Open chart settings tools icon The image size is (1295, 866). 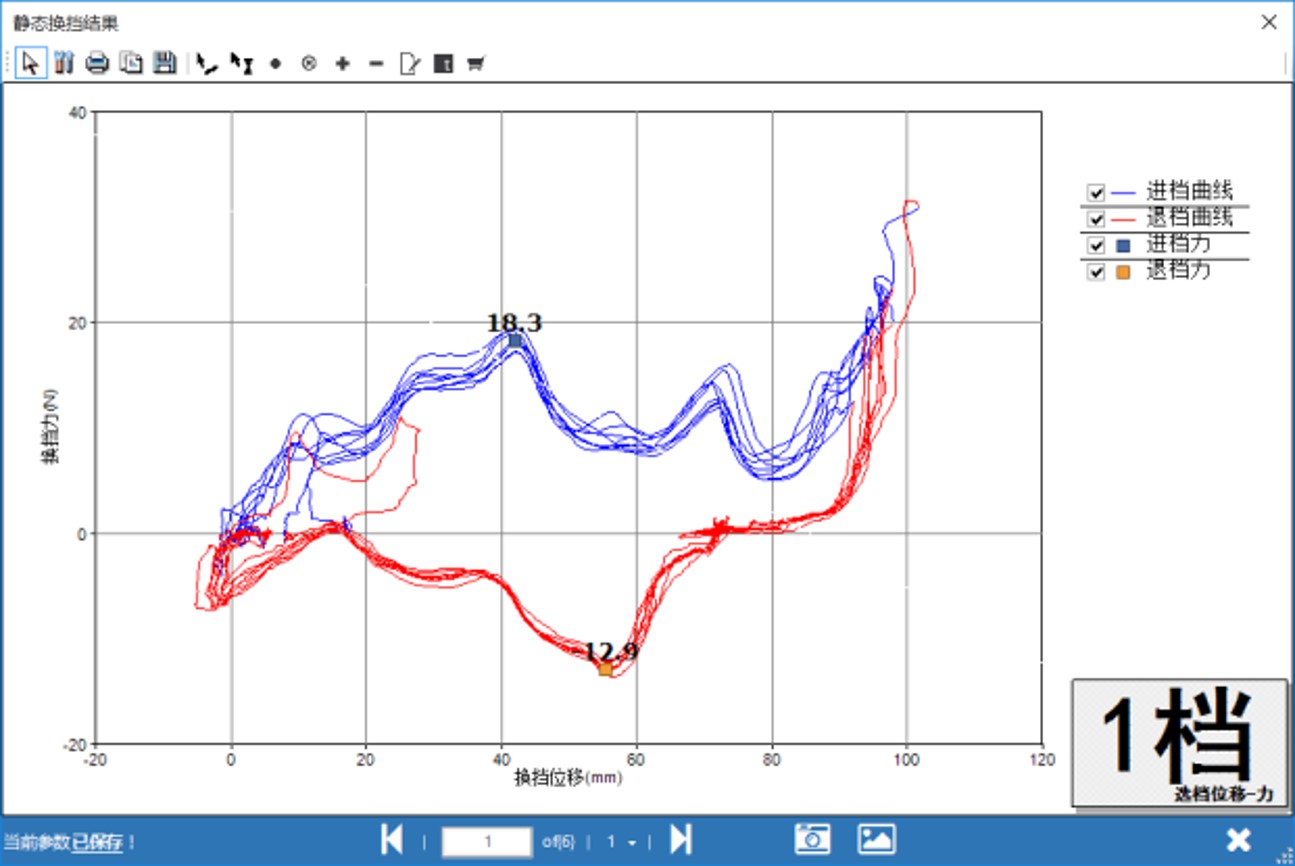tap(64, 64)
